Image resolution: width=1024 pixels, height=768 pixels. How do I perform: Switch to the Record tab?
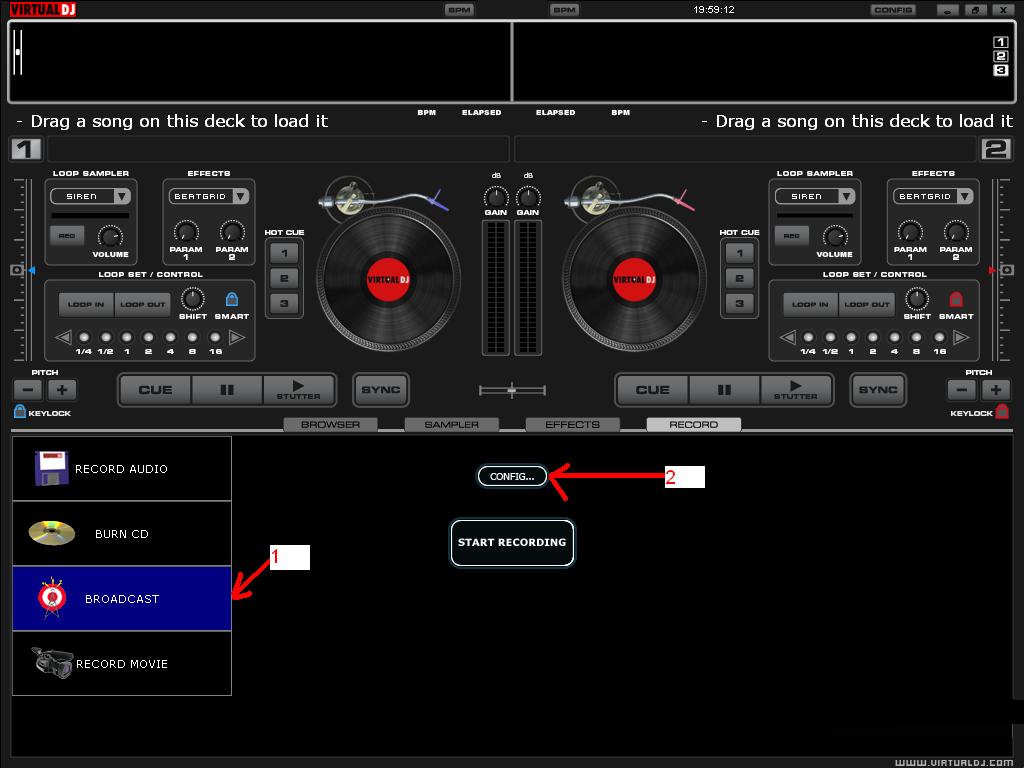click(x=694, y=424)
